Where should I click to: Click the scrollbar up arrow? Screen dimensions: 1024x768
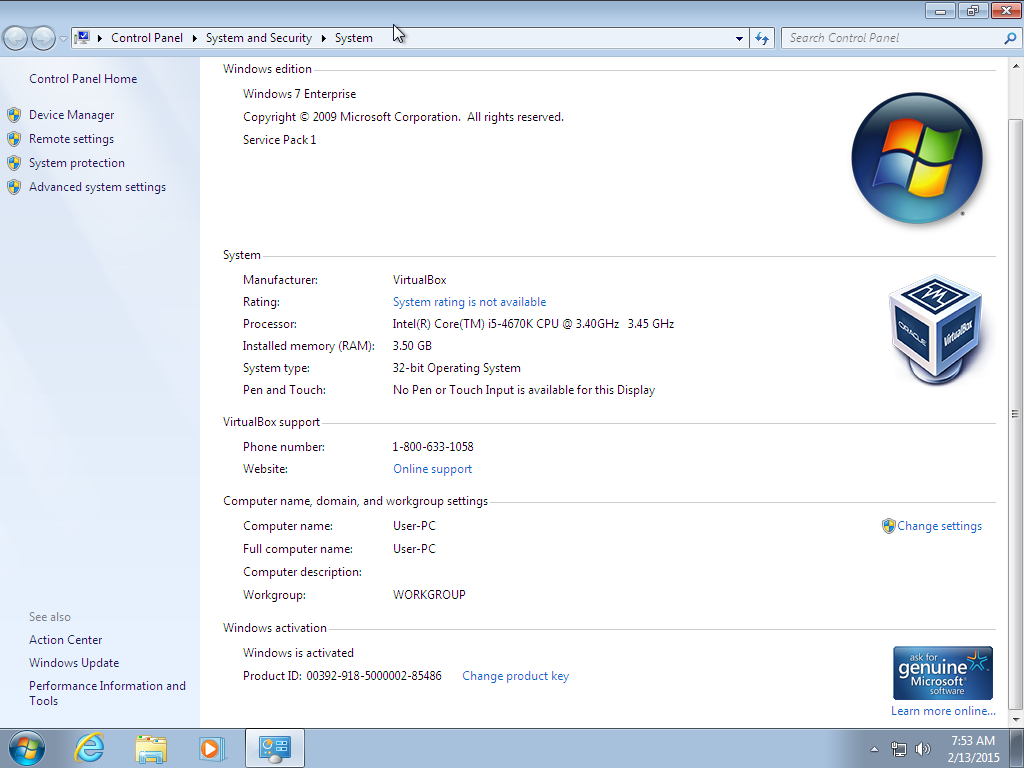tap(1016, 66)
